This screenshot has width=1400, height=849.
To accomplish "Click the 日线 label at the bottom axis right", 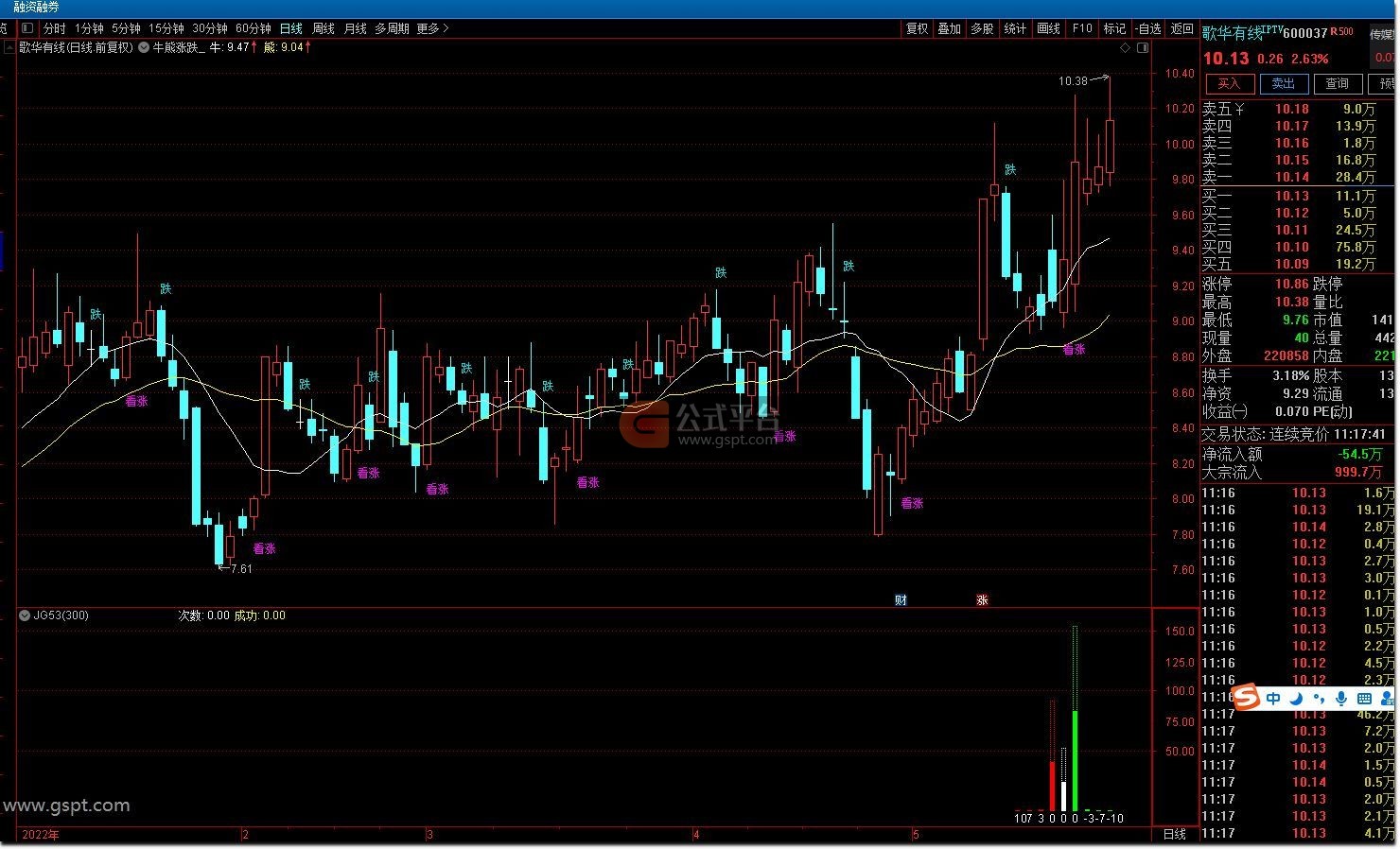I will tap(1174, 834).
